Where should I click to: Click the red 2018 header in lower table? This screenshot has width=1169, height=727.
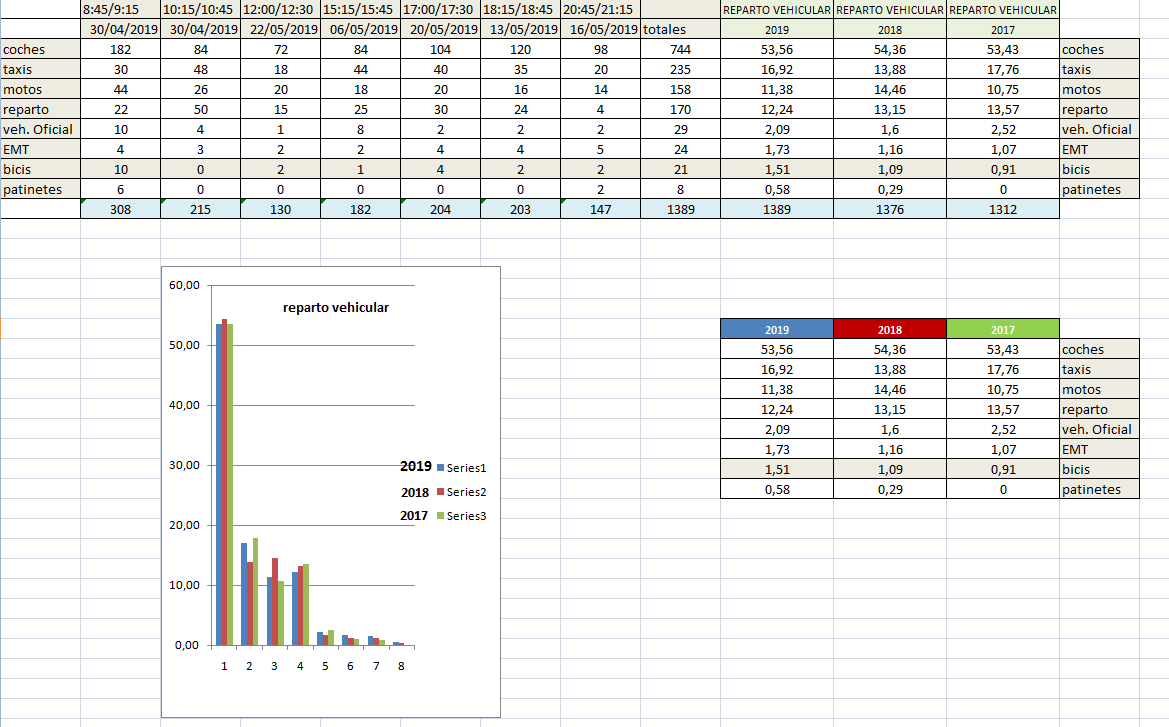(x=889, y=329)
